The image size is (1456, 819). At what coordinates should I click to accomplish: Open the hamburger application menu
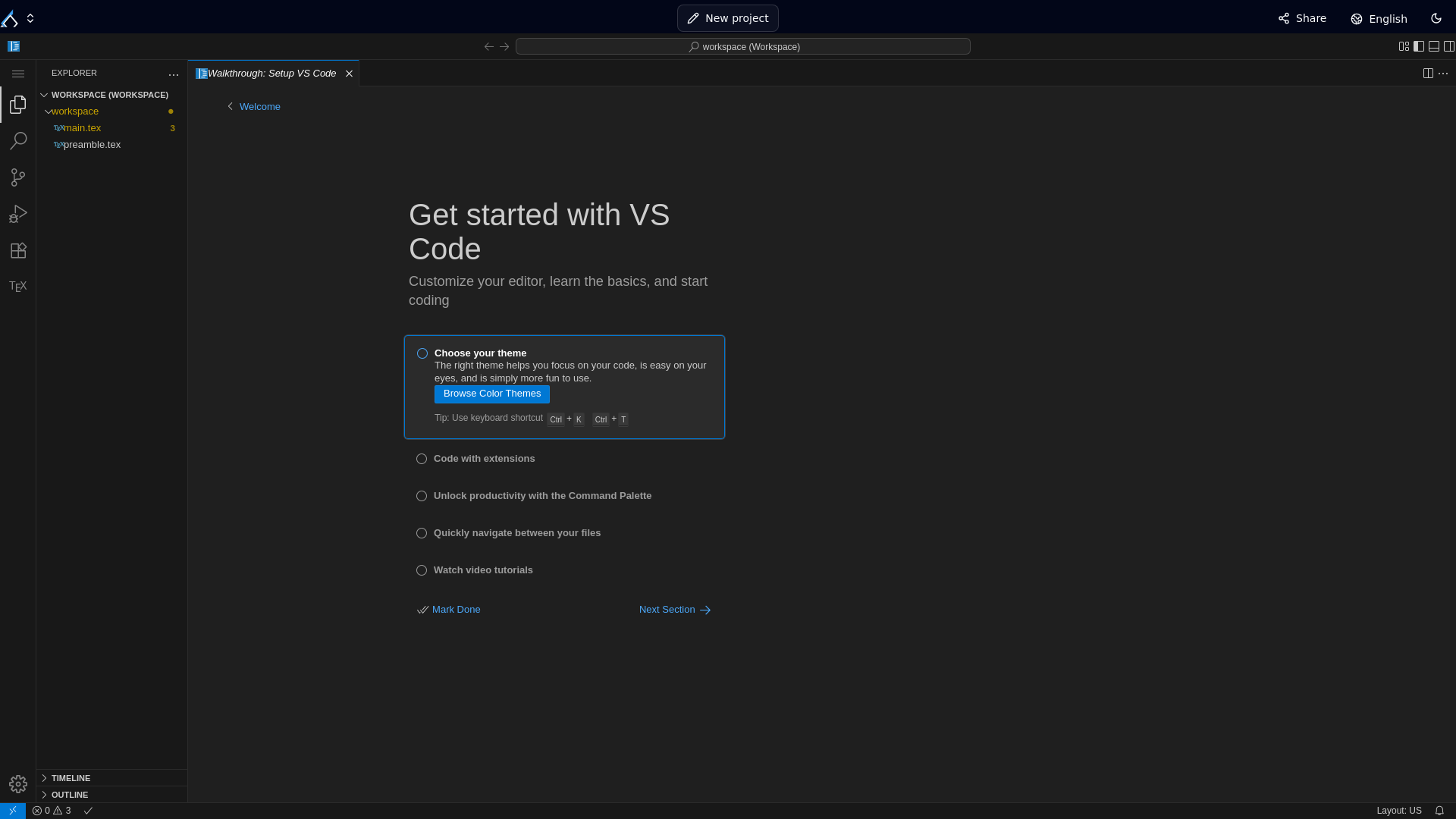[18, 74]
